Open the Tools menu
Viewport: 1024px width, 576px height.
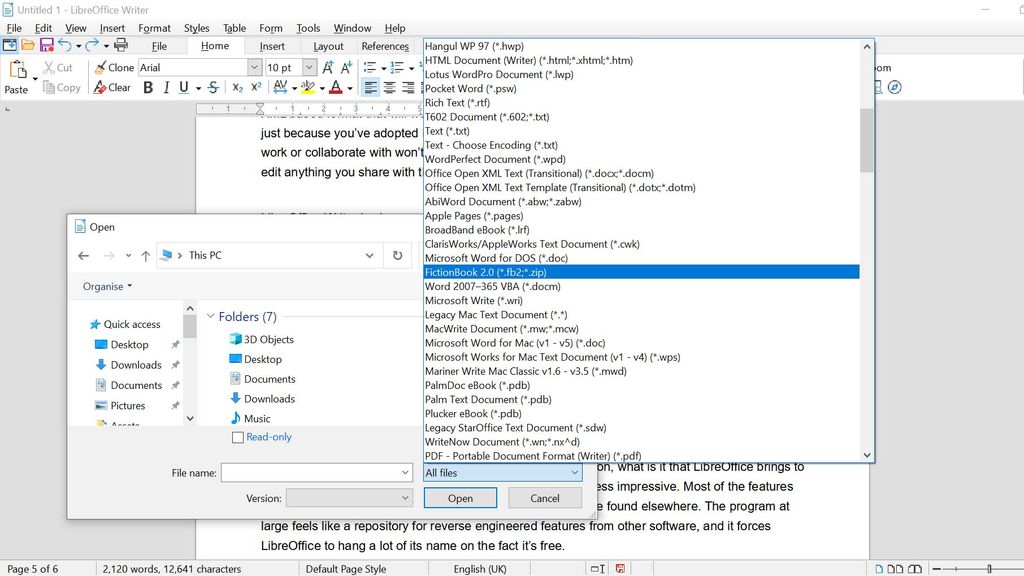tap(308, 28)
